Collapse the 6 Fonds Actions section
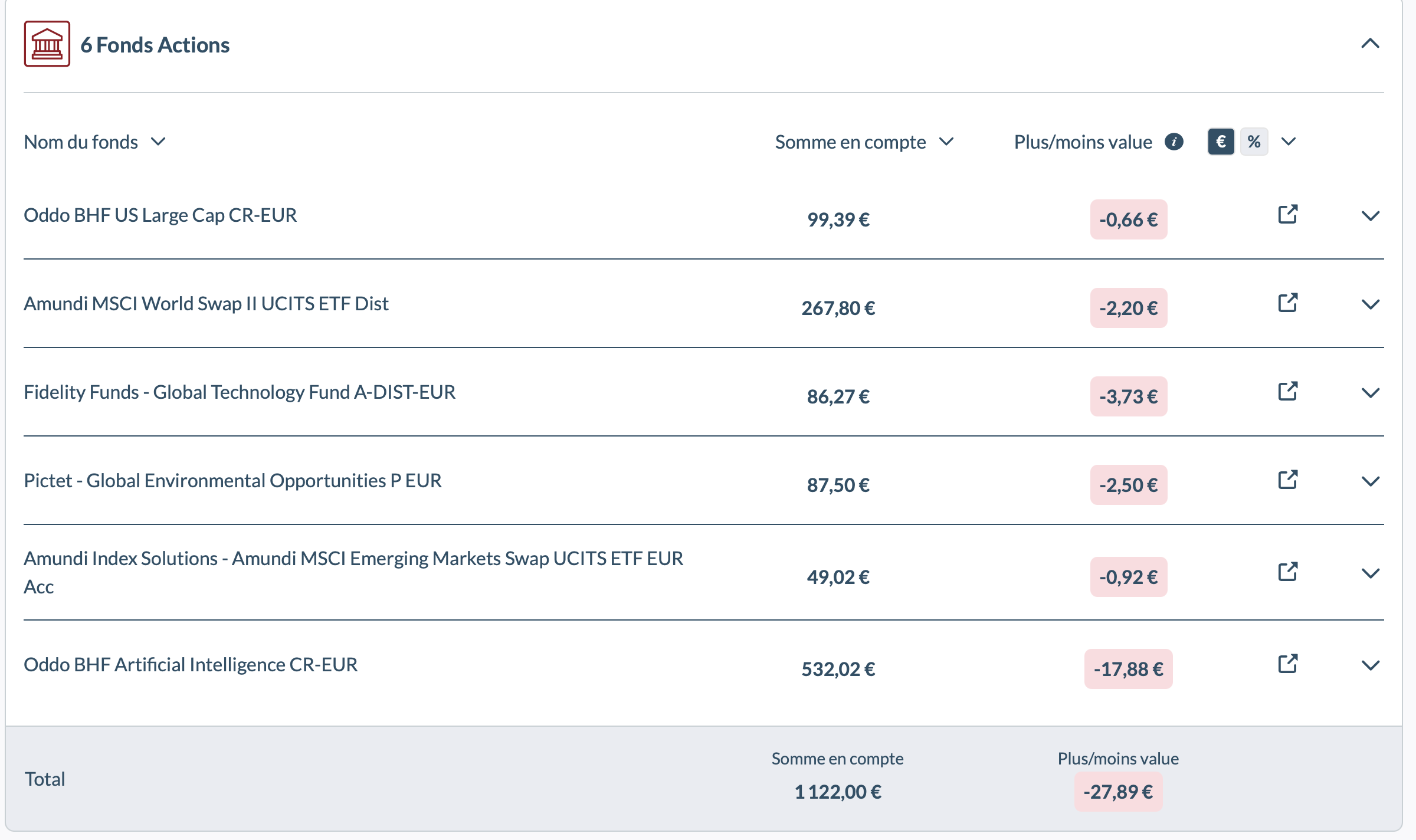Image resolution: width=1416 pixels, height=840 pixels. pos(1370,44)
